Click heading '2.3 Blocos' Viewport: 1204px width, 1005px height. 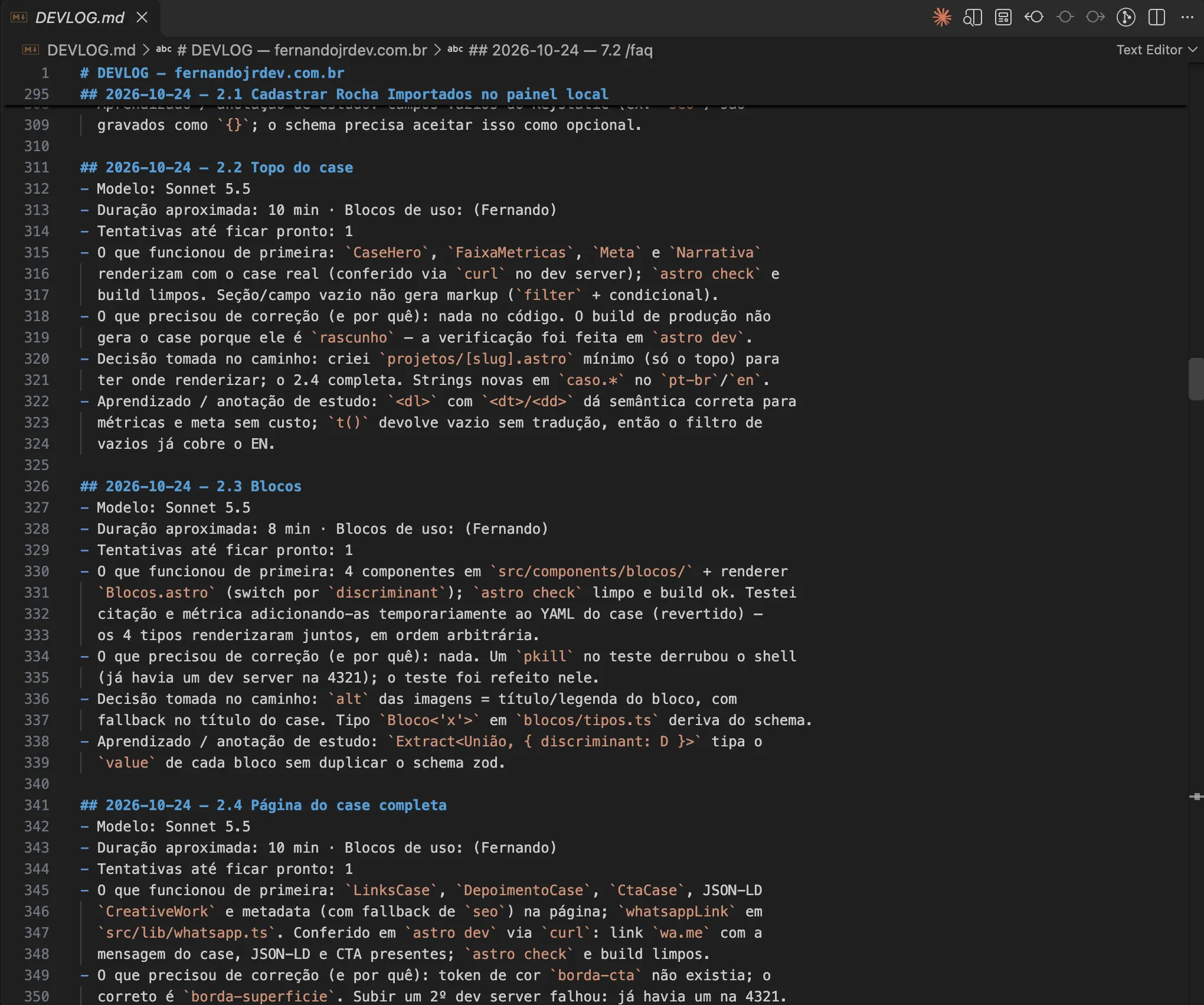point(191,487)
